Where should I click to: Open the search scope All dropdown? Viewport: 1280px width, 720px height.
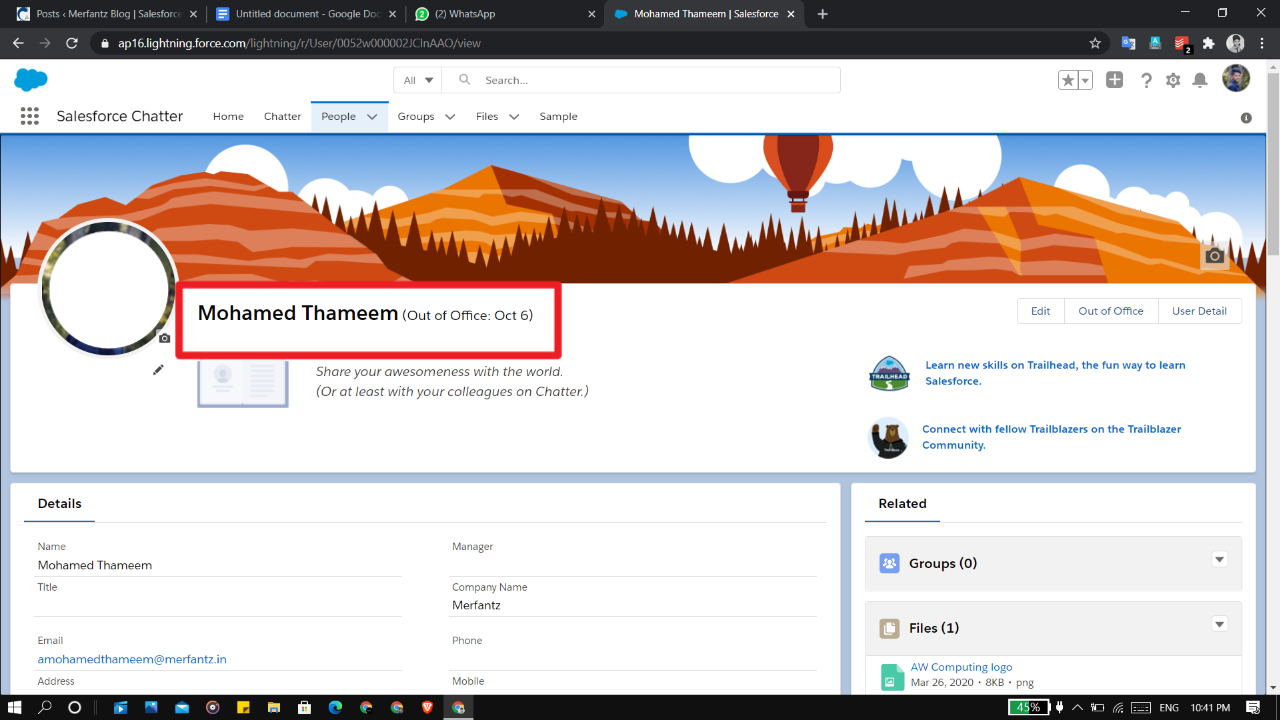point(419,80)
